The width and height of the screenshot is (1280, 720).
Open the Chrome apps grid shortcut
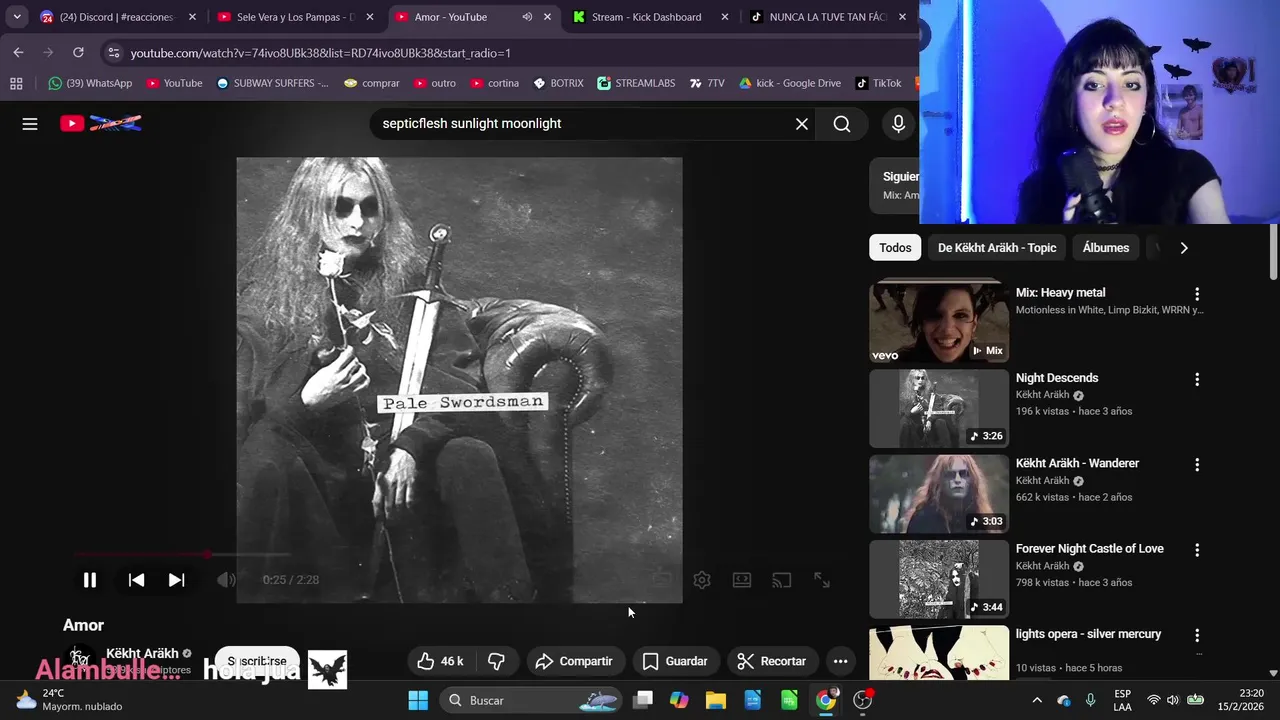(16, 83)
